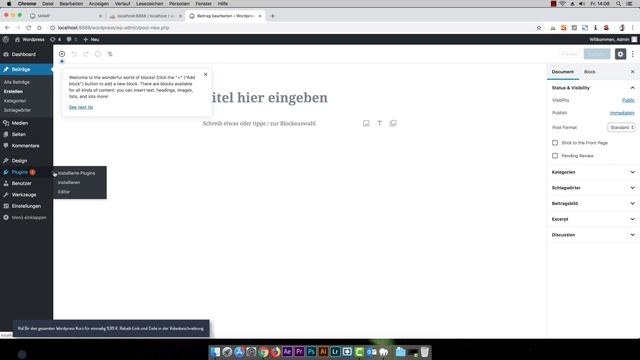Launch Premiere Pro from the Dock

[299, 351]
